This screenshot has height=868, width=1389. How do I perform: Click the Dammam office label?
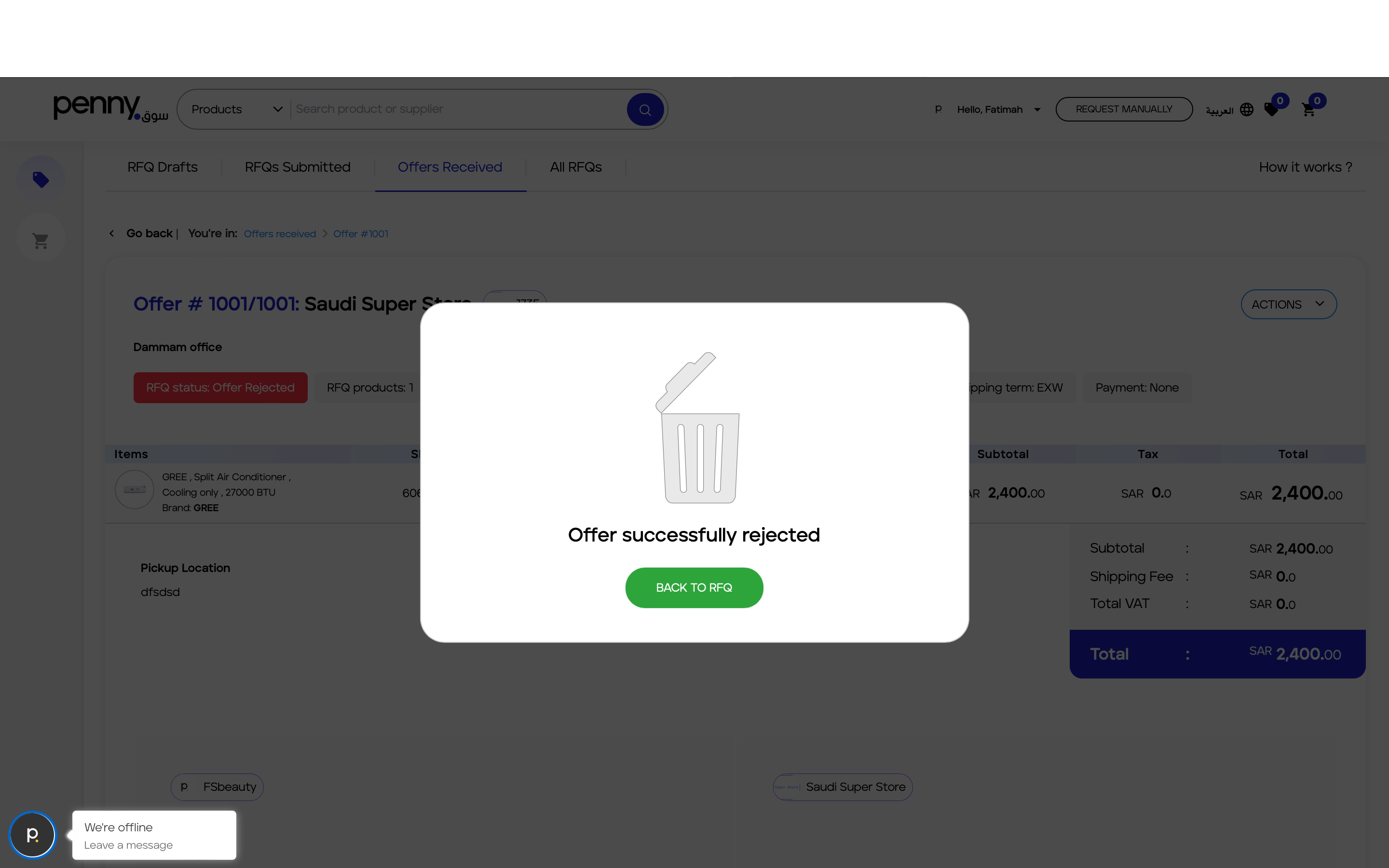pos(177,347)
